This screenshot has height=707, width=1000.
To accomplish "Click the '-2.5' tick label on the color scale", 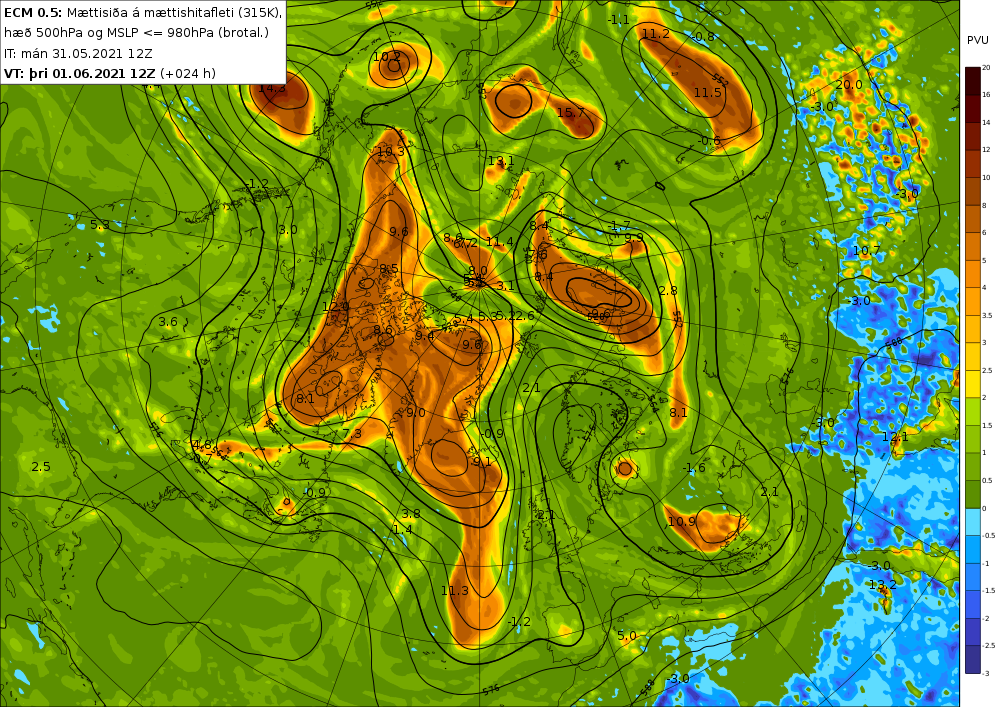I will 987,646.
